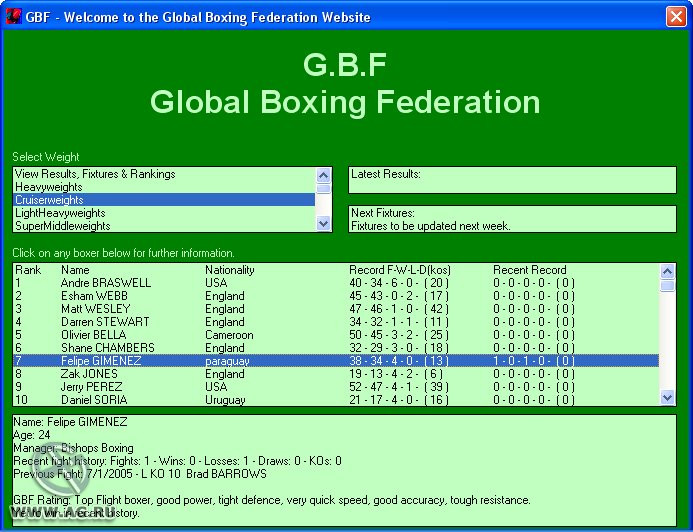Screen dimensions: 693x532
Task: Select SuperMiddleweights in weight list
Action: [164, 226]
